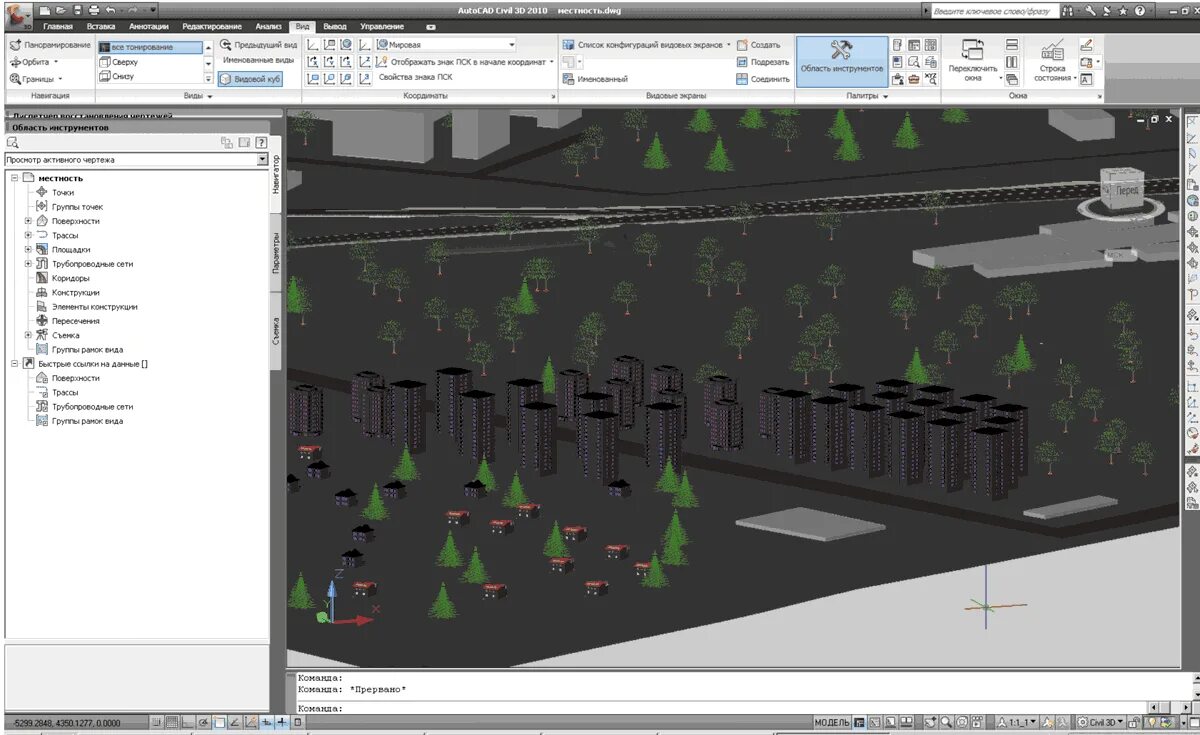Image resolution: width=1200 pixels, height=735 pixels.
Task: Switch to the Вывод ribbon tab
Action: 336,26
